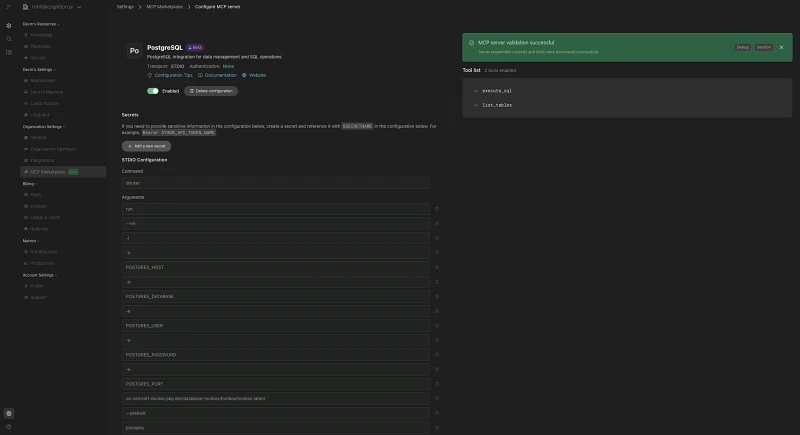Click Add a new secret button
Viewport: 800px width, 435px height.
tap(146, 146)
